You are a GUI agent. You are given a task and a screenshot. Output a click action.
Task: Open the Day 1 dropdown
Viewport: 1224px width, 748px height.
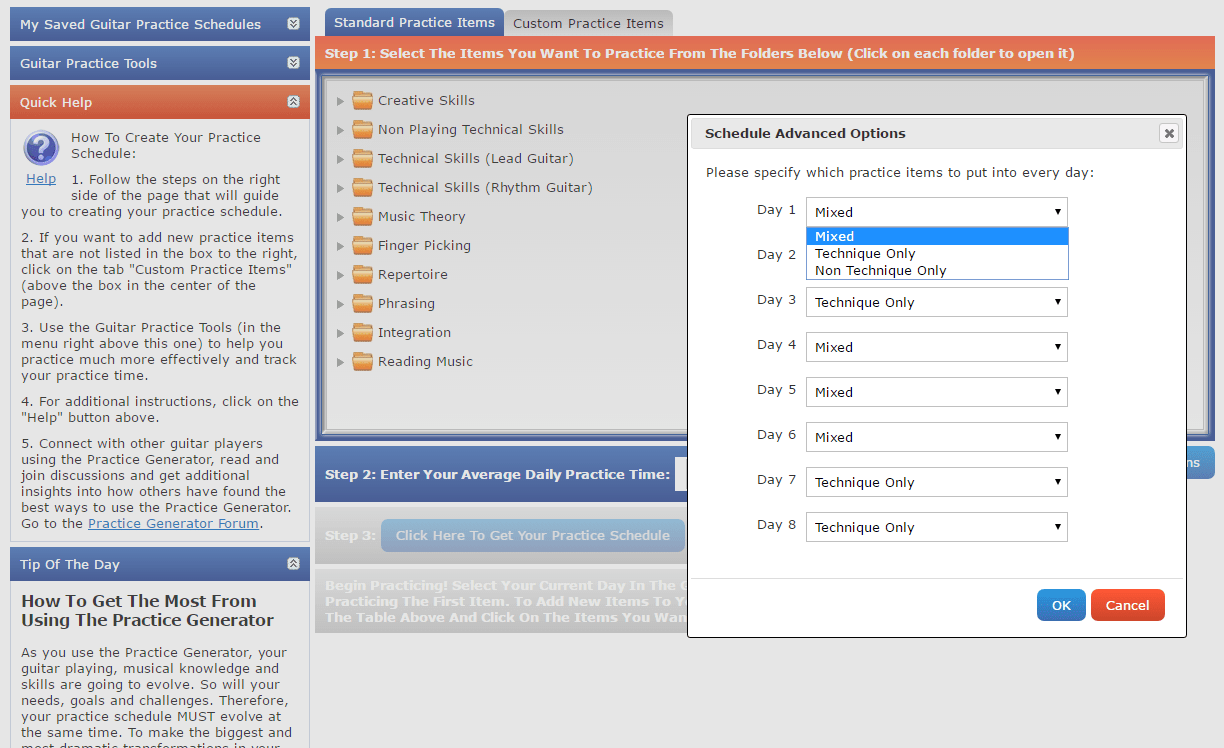point(937,212)
